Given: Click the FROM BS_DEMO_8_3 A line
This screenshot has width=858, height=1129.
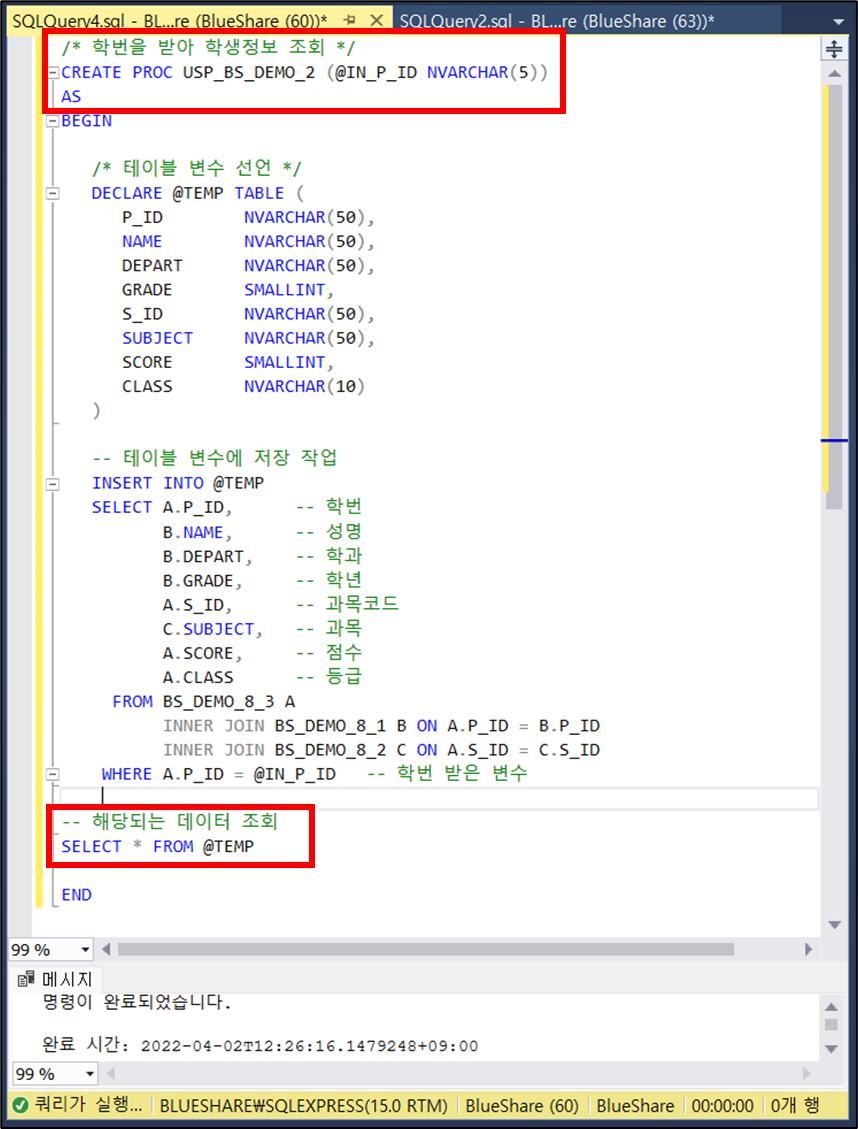Looking at the screenshot, I should pos(204,702).
